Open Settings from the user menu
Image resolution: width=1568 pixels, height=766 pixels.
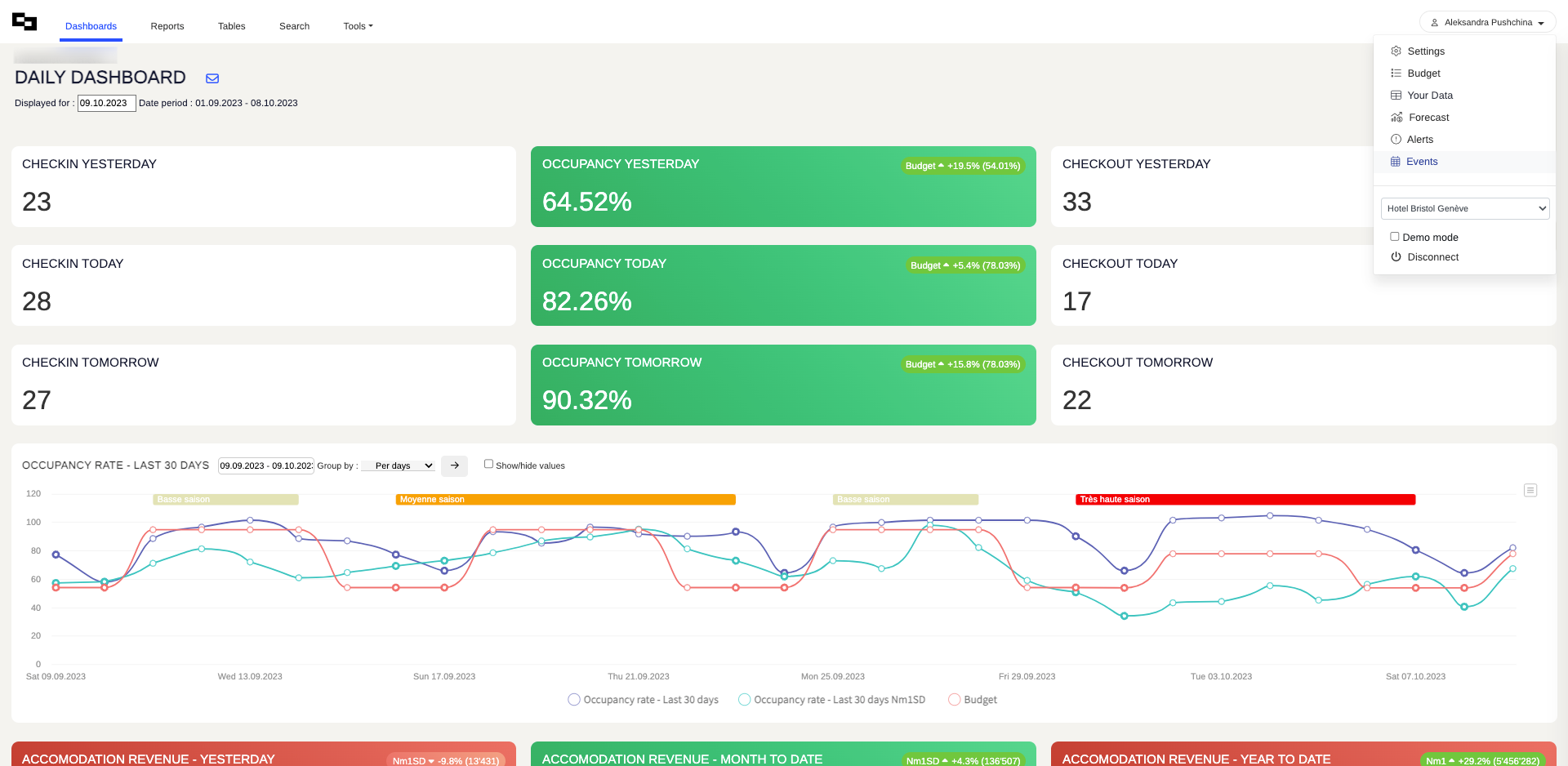[x=1425, y=51]
